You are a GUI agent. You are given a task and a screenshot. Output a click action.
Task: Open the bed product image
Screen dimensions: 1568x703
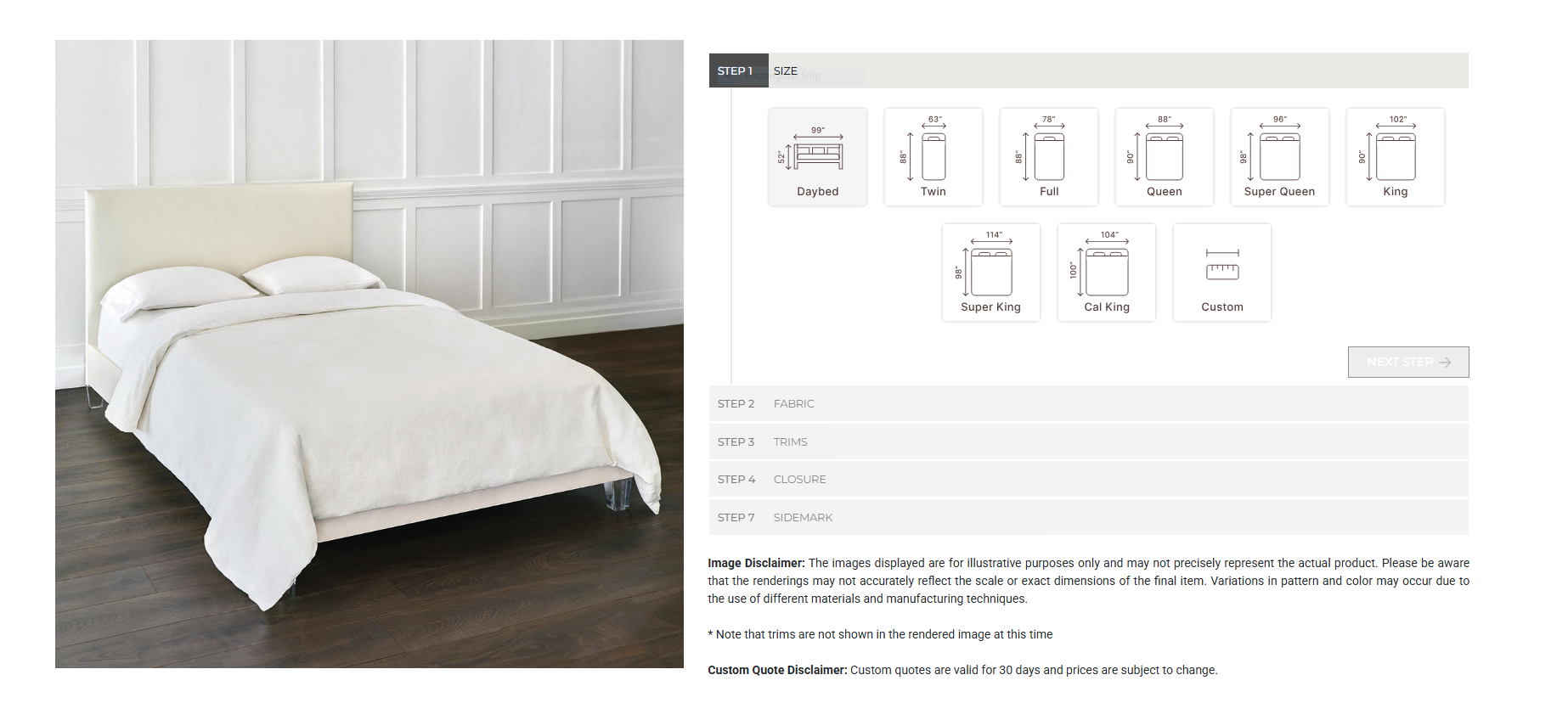369,353
